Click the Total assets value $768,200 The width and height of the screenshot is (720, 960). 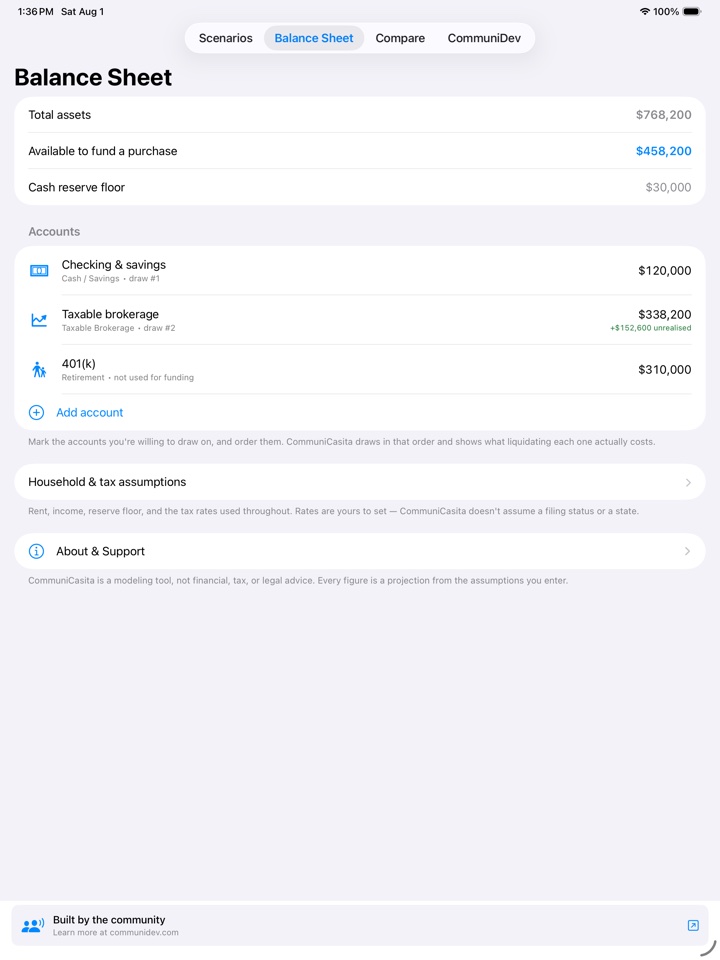click(x=664, y=114)
